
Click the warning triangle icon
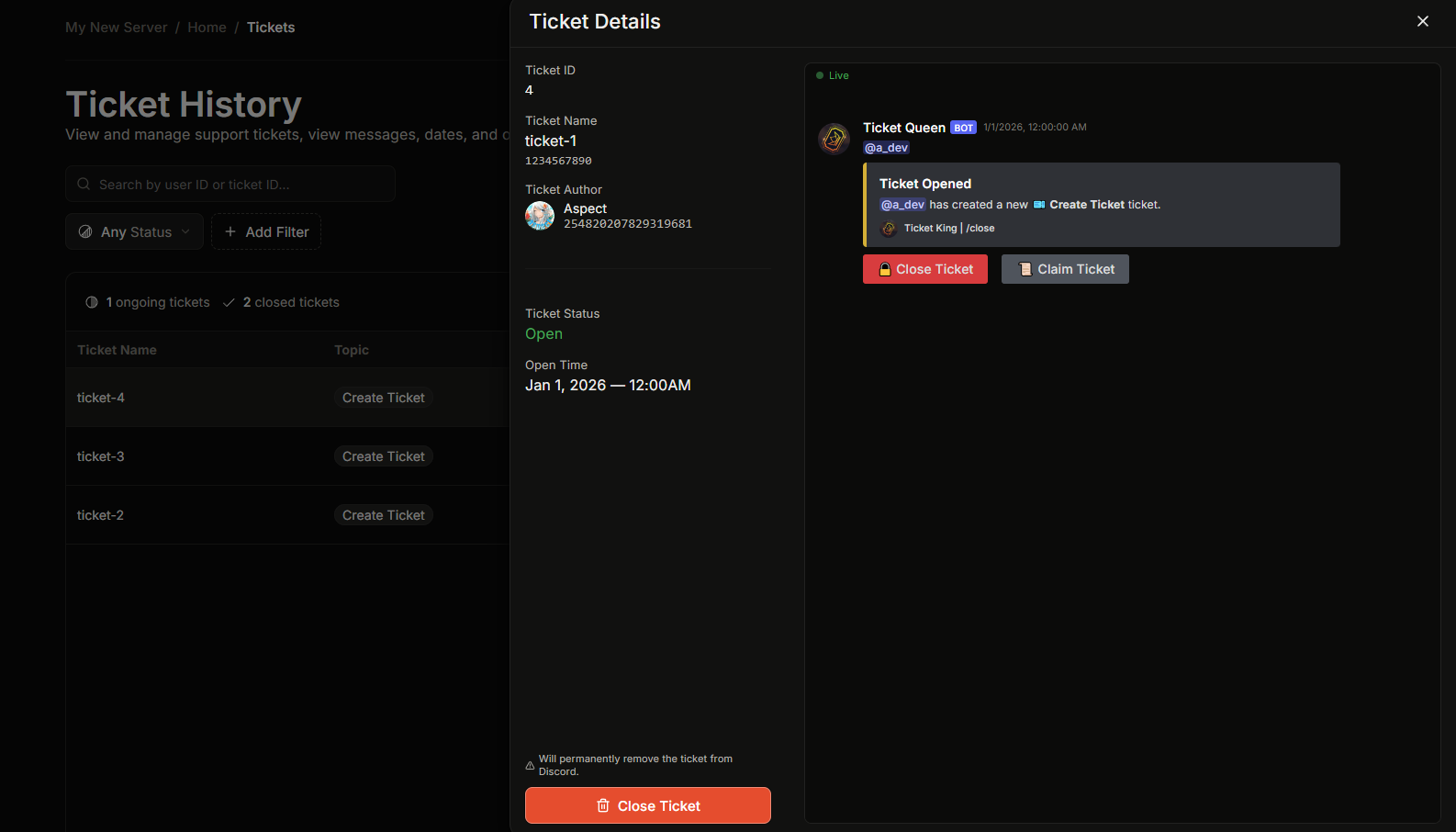tap(530, 765)
